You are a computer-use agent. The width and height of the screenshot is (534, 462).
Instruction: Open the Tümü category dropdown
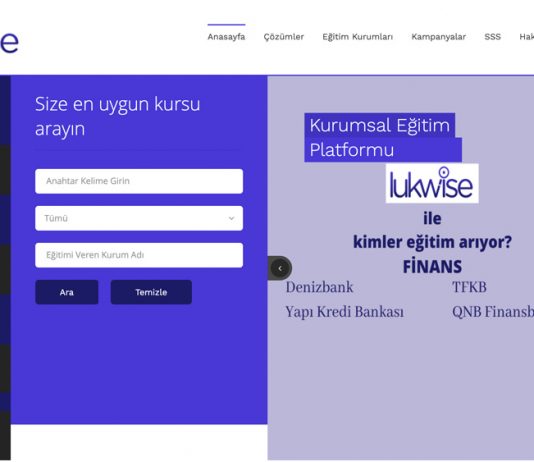click(x=139, y=218)
